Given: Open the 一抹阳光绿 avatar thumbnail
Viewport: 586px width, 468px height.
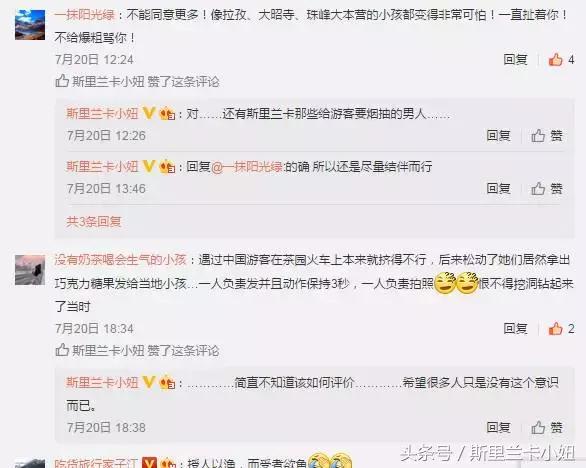Looking at the screenshot, I should pyautogui.click(x=30, y=25).
